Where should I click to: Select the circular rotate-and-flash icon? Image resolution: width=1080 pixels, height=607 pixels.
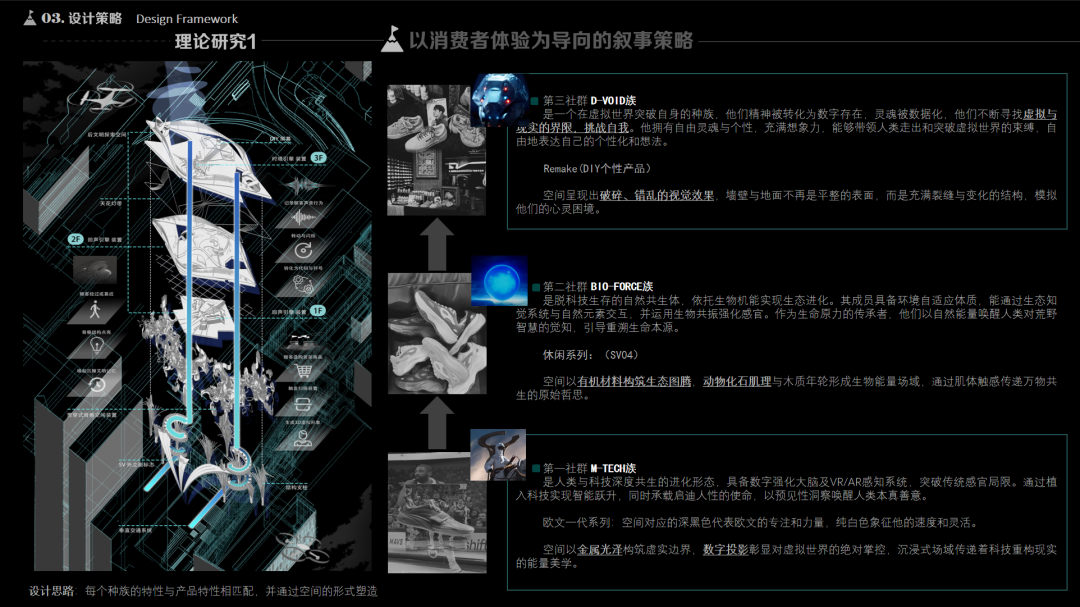(303, 250)
